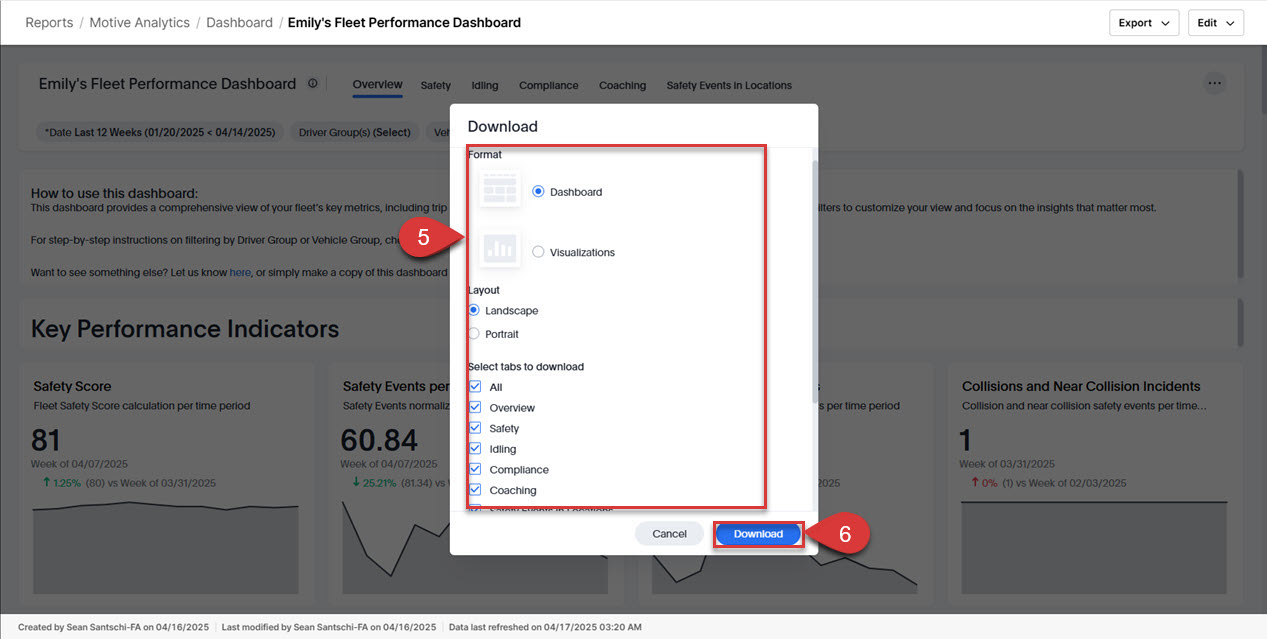Click the Safety Events value 60.84

click(379, 440)
